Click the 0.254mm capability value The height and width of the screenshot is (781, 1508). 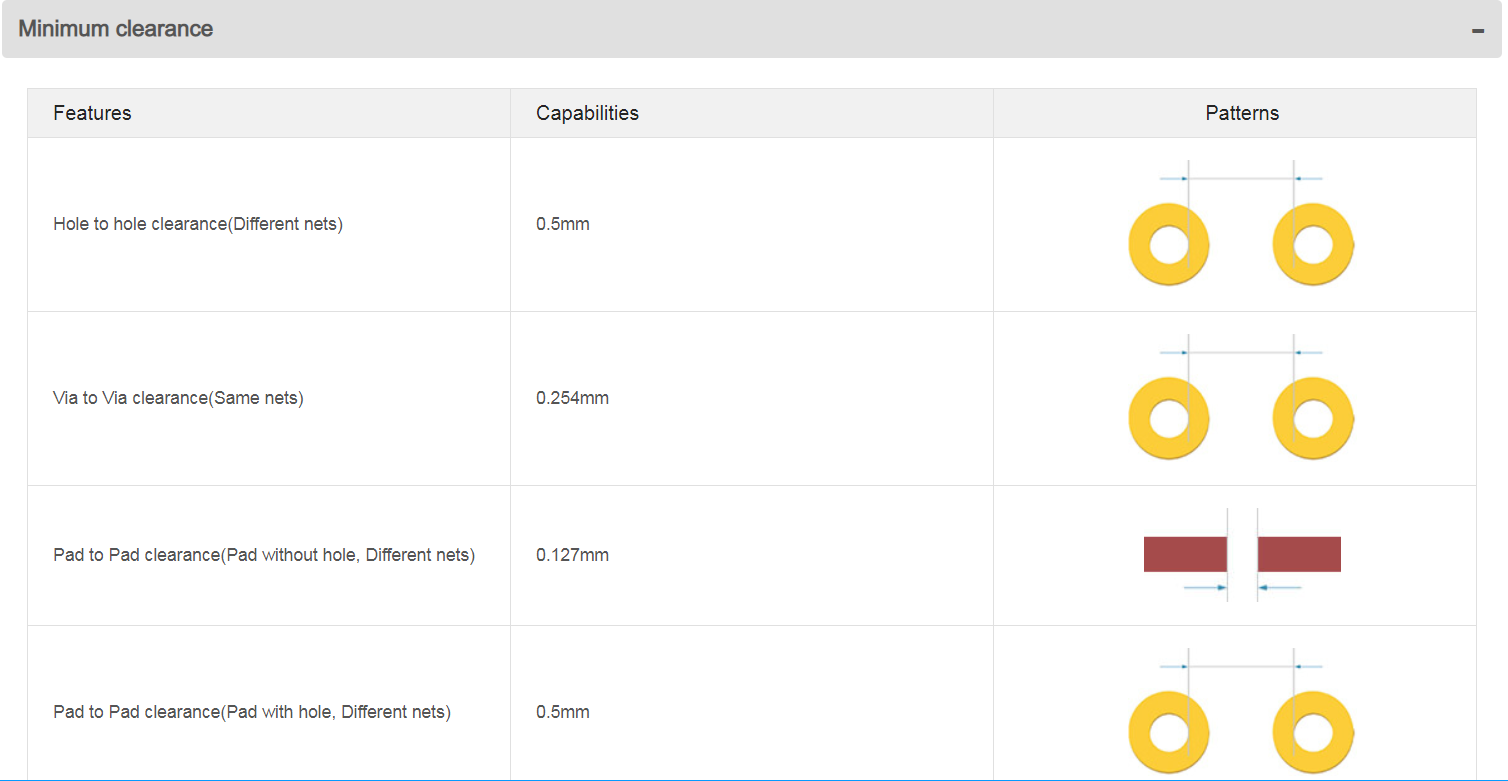pyautogui.click(x=572, y=398)
